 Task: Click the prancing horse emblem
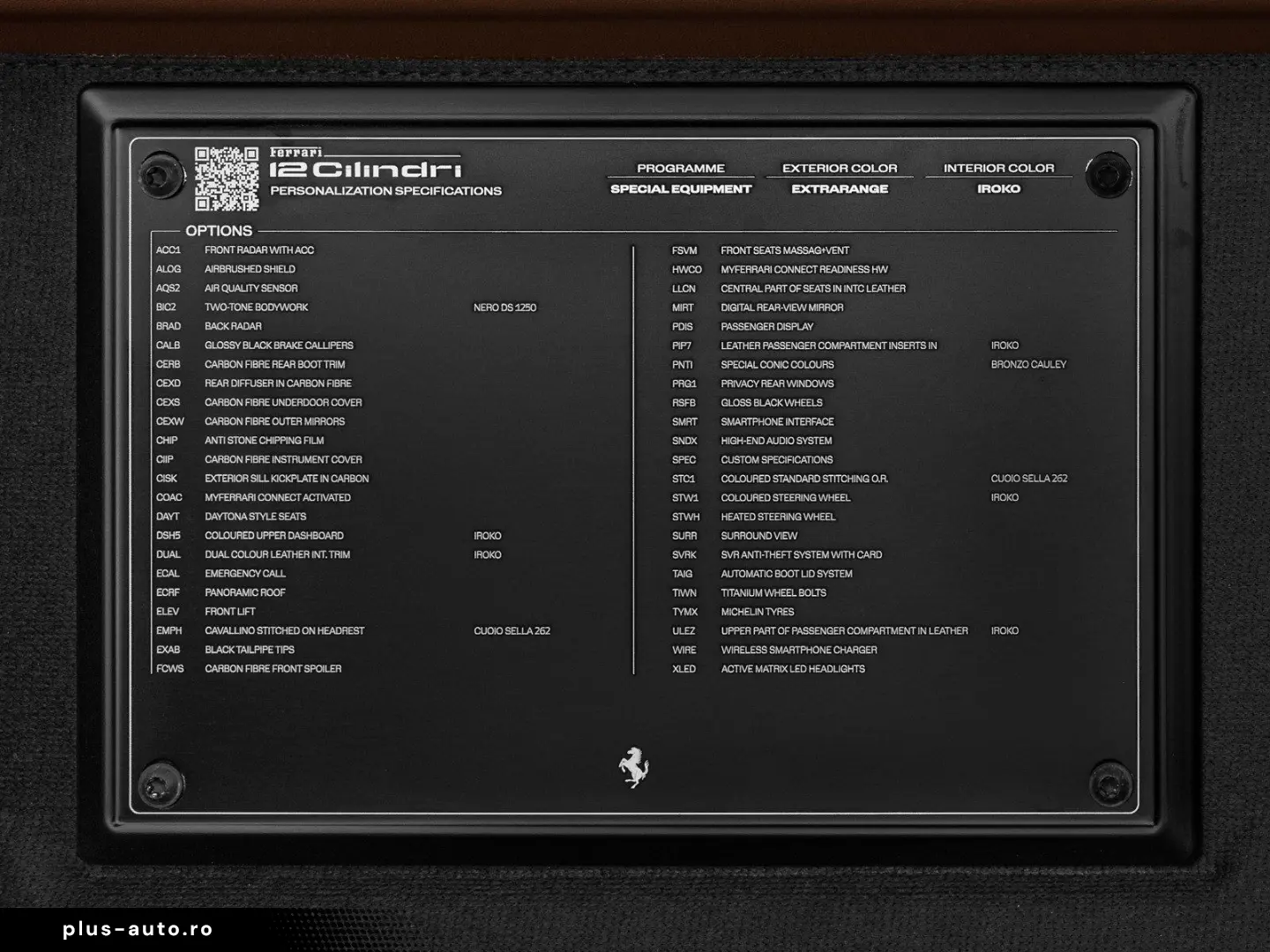point(633,766)
